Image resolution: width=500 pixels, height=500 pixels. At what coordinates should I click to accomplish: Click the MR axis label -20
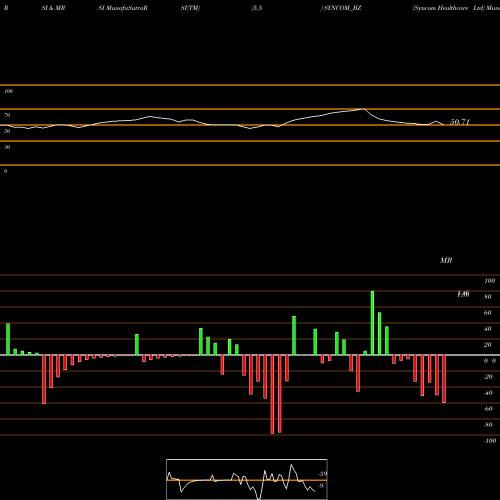488,377
